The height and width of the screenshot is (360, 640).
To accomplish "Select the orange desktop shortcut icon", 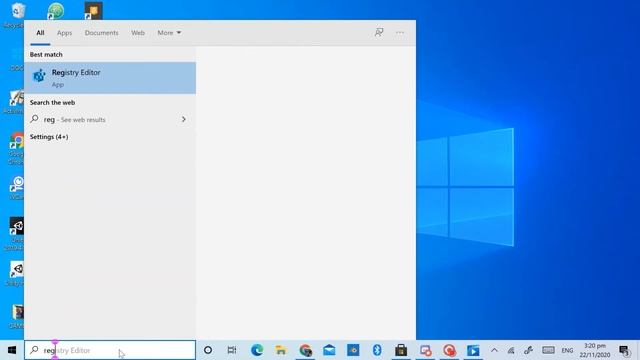I will tap(93, 11).
